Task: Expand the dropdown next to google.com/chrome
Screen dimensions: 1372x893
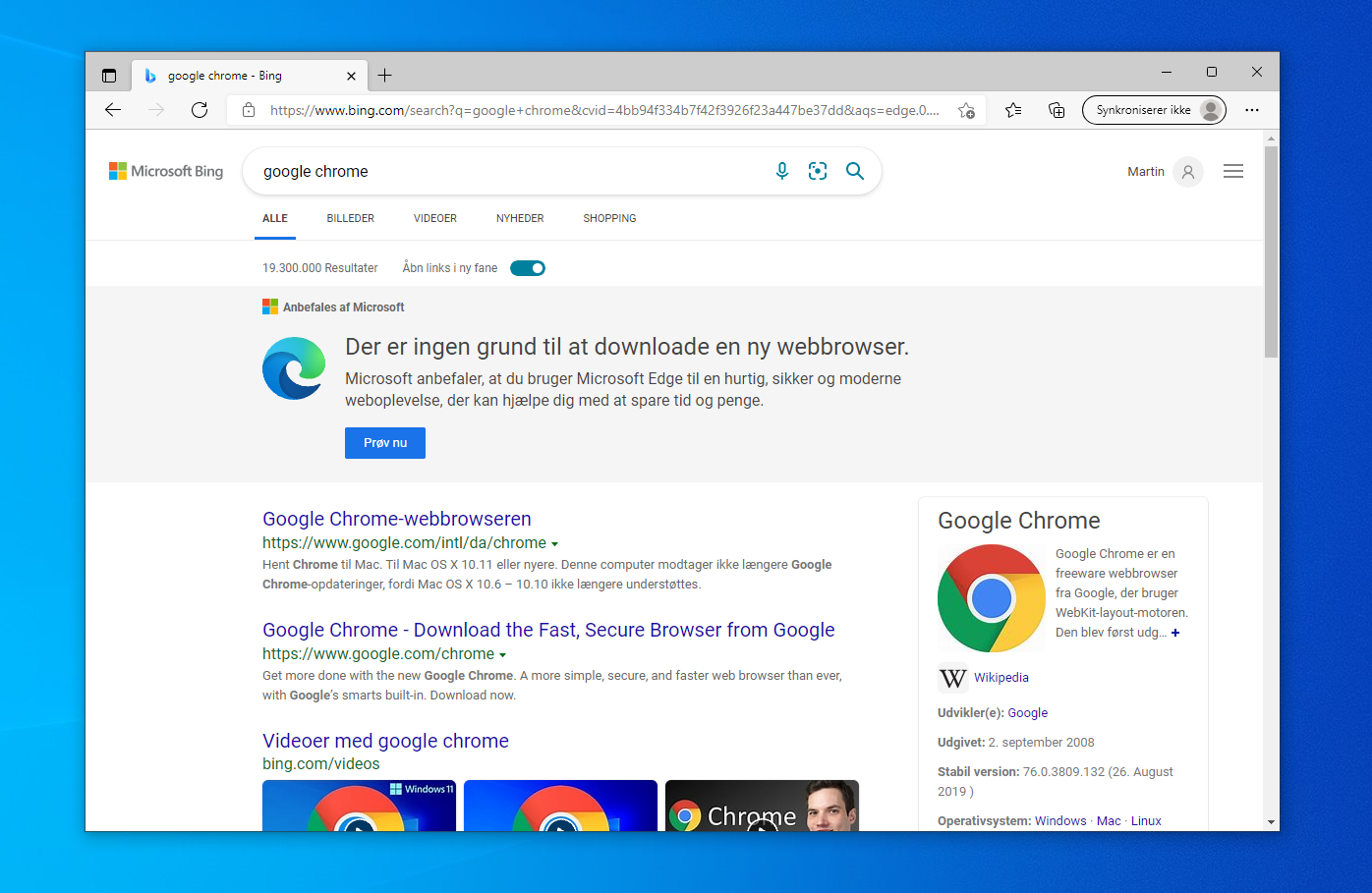Action: (503, 654)
